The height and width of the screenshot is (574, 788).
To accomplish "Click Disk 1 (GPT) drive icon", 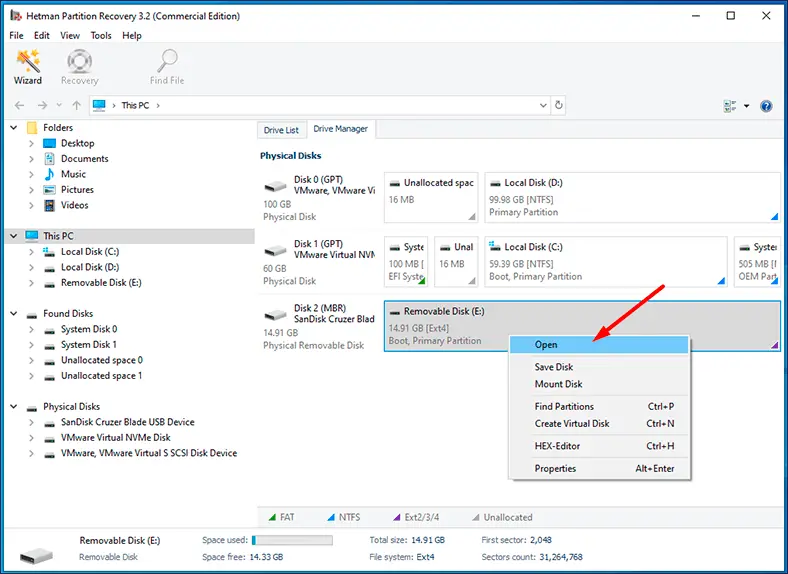I will pyautogui.click(x=275, y=250).
